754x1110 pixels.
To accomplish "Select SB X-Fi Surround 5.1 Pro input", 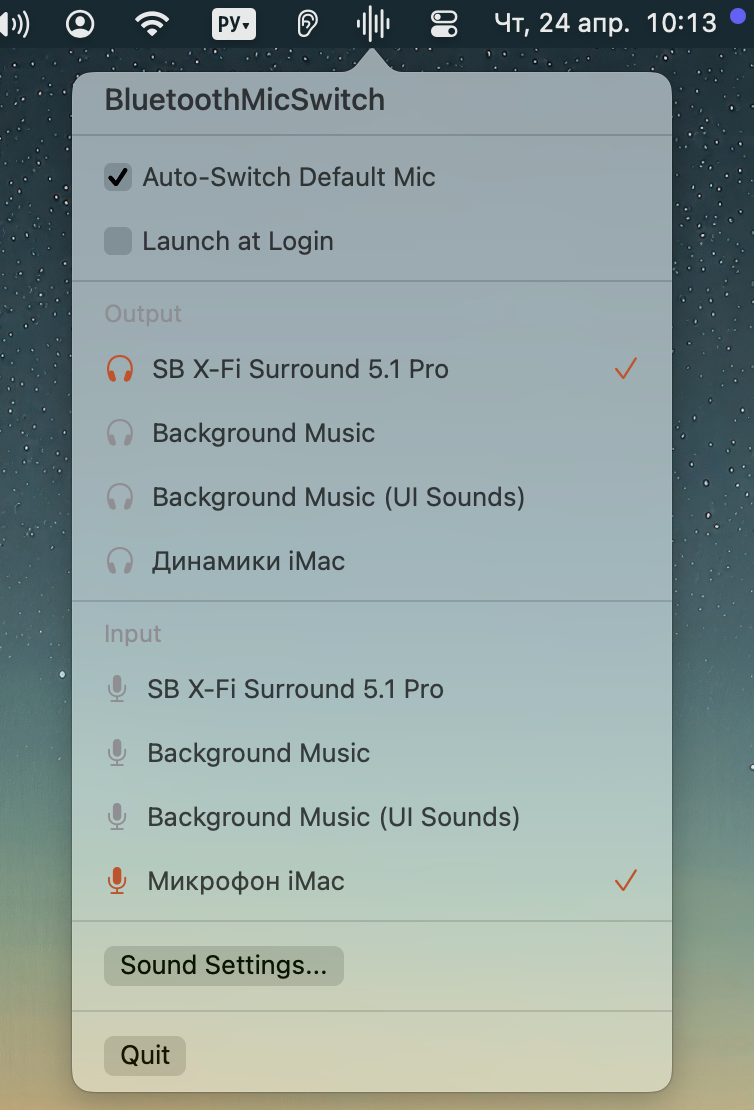I will pos(372,689).
